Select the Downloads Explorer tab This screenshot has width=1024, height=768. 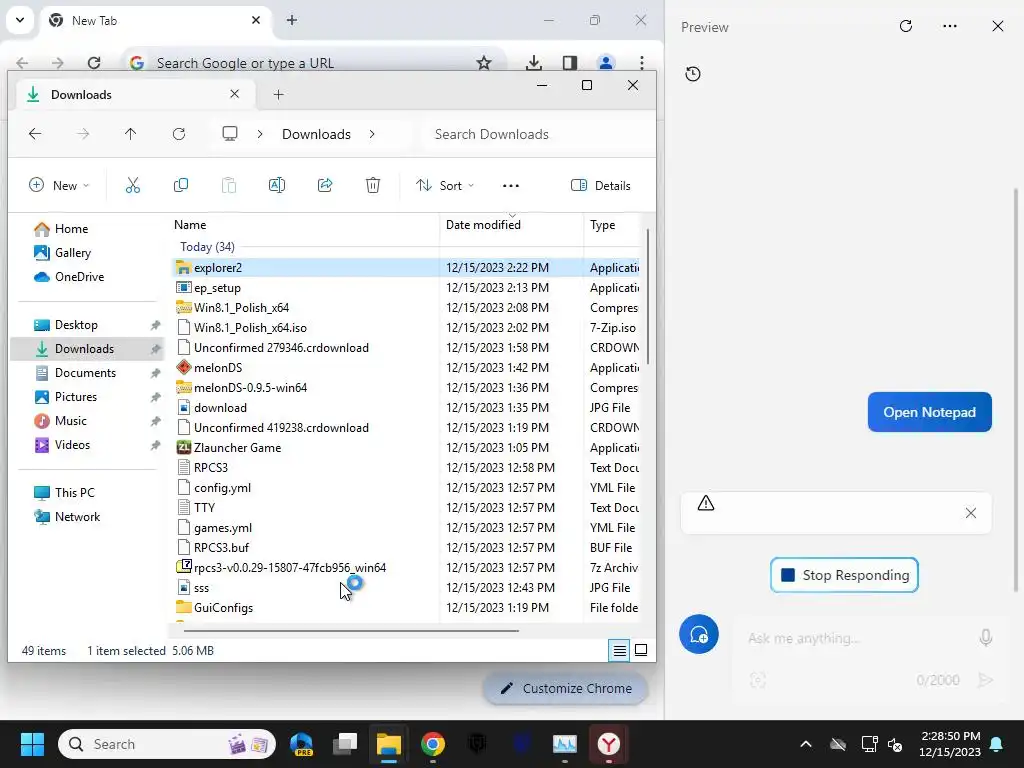pyautogui.click(x=135, y=95)
